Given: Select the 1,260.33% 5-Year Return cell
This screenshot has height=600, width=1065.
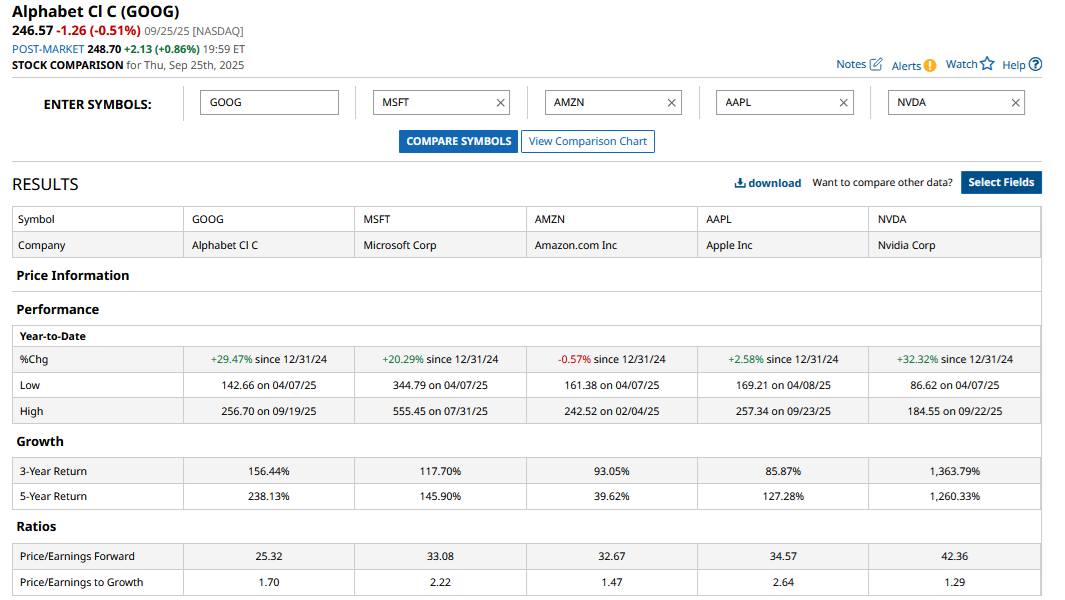Looking at the screenshot, I should [x=955, y=496].
